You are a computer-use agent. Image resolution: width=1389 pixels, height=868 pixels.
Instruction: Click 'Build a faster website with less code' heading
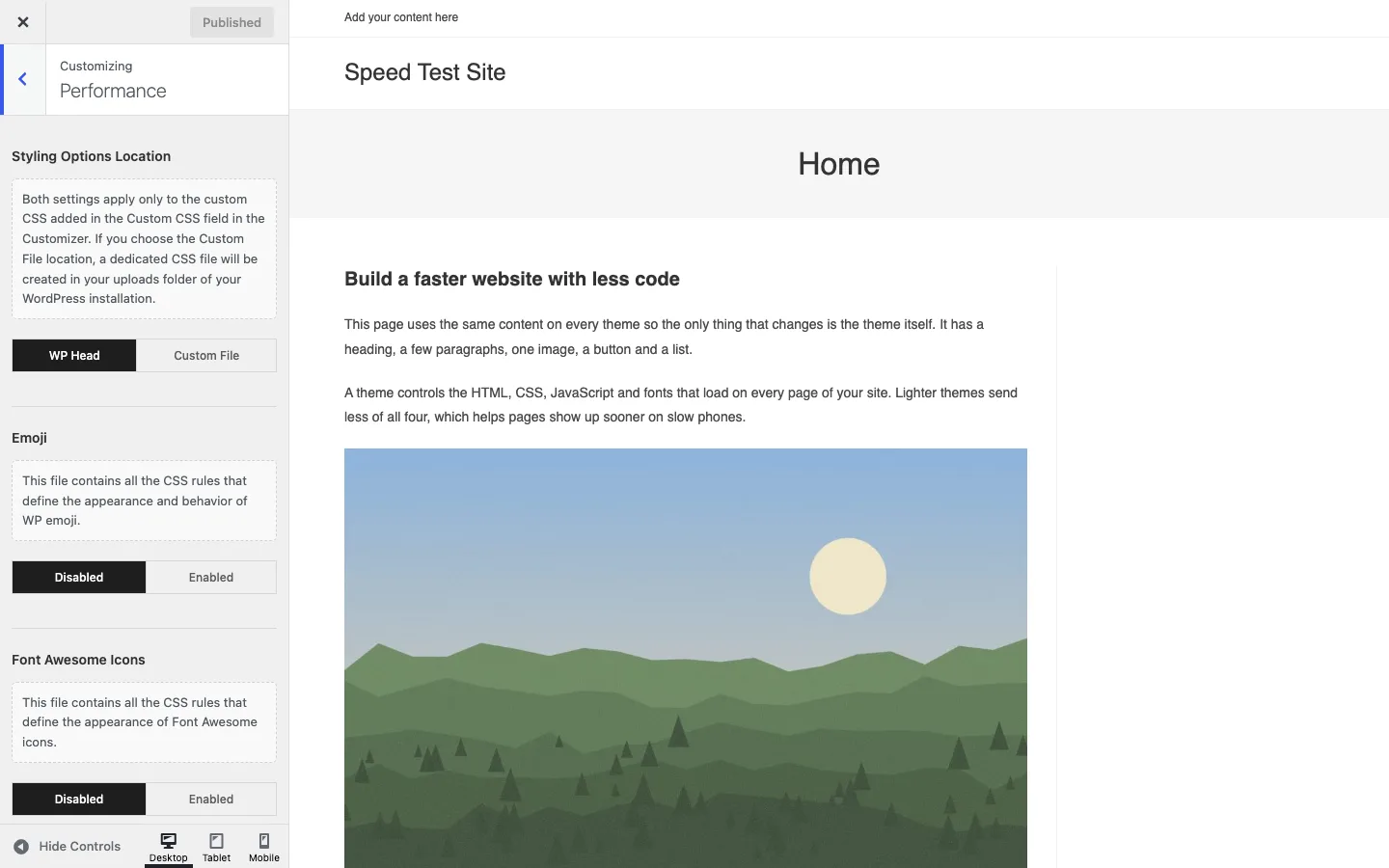click(x=512, y=279)
